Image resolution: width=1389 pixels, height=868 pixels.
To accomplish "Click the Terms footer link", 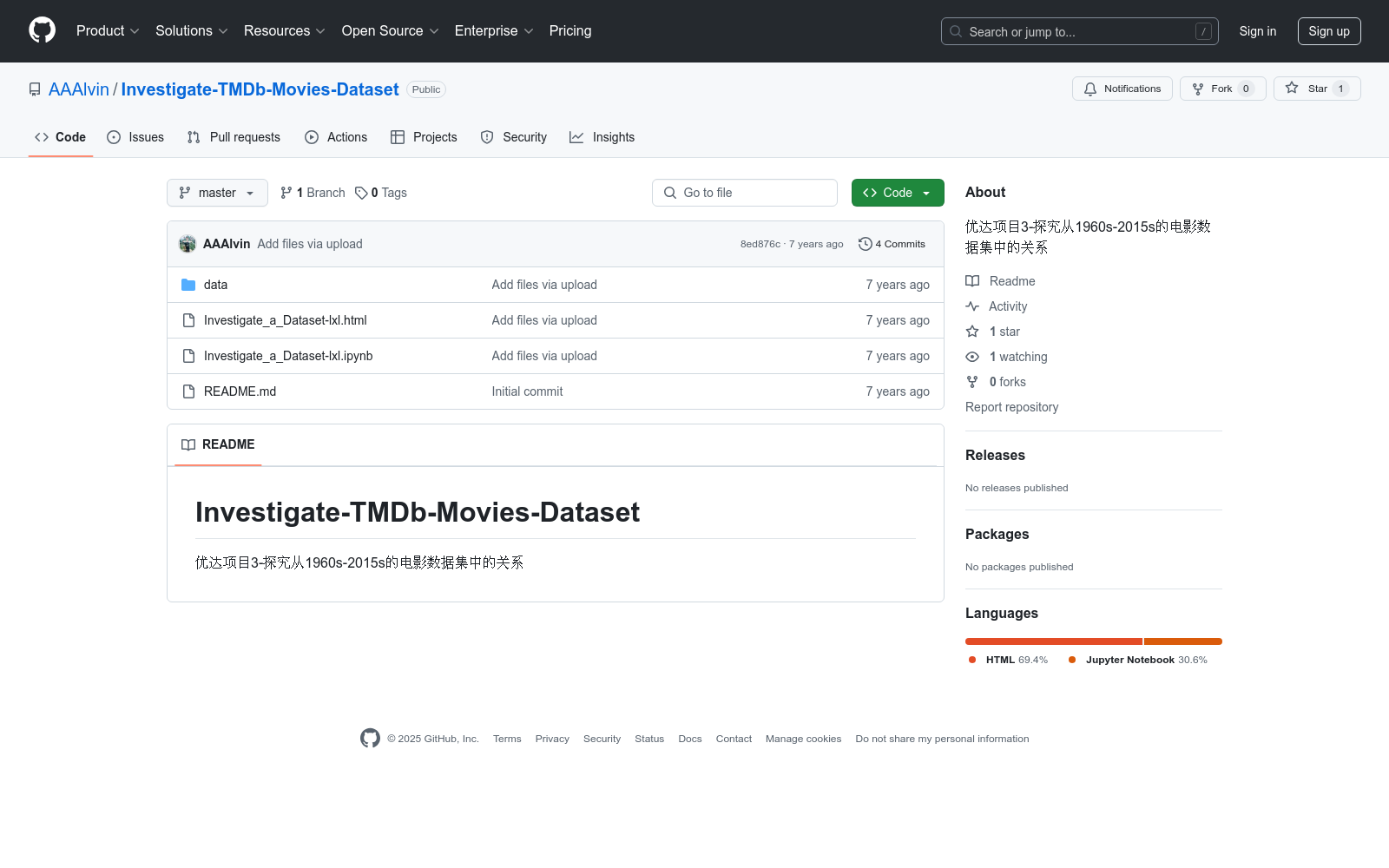I will pyautogui.click(x=507, y=739).
